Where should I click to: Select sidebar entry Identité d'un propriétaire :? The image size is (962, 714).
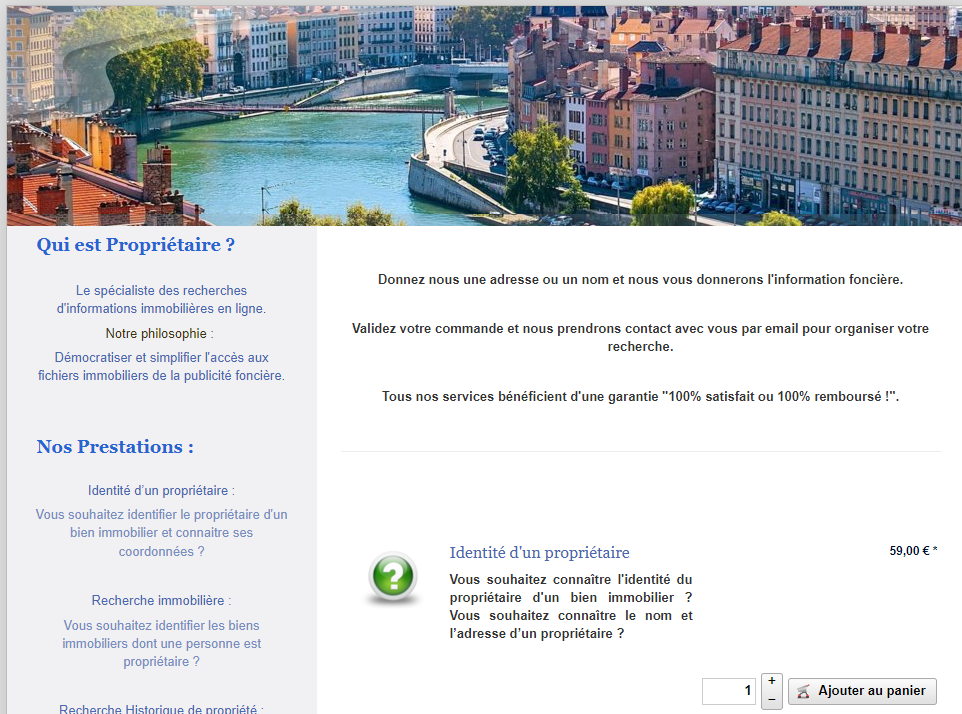pos(161,491)
